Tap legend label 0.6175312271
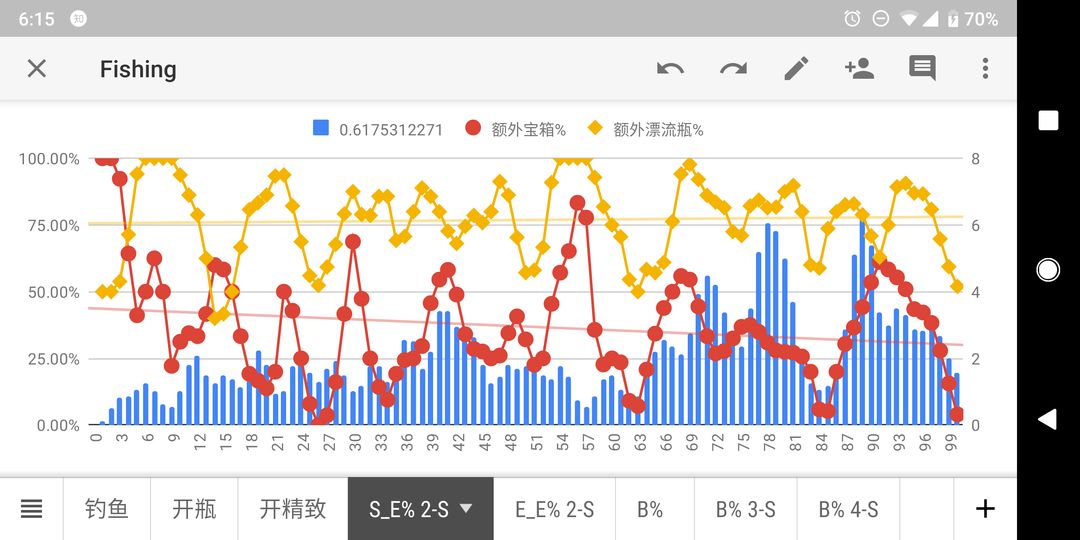 click(391, 129)
